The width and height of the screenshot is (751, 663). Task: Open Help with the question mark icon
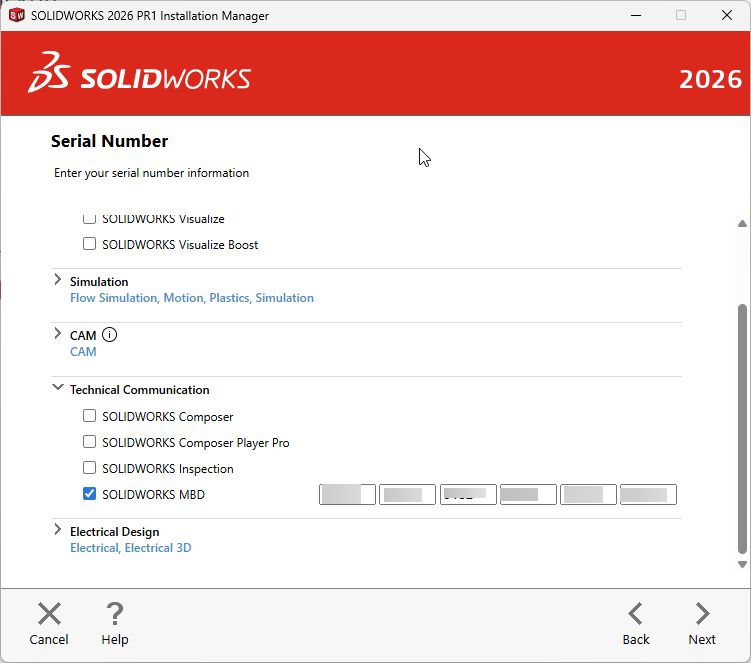(x=115, y=614)
